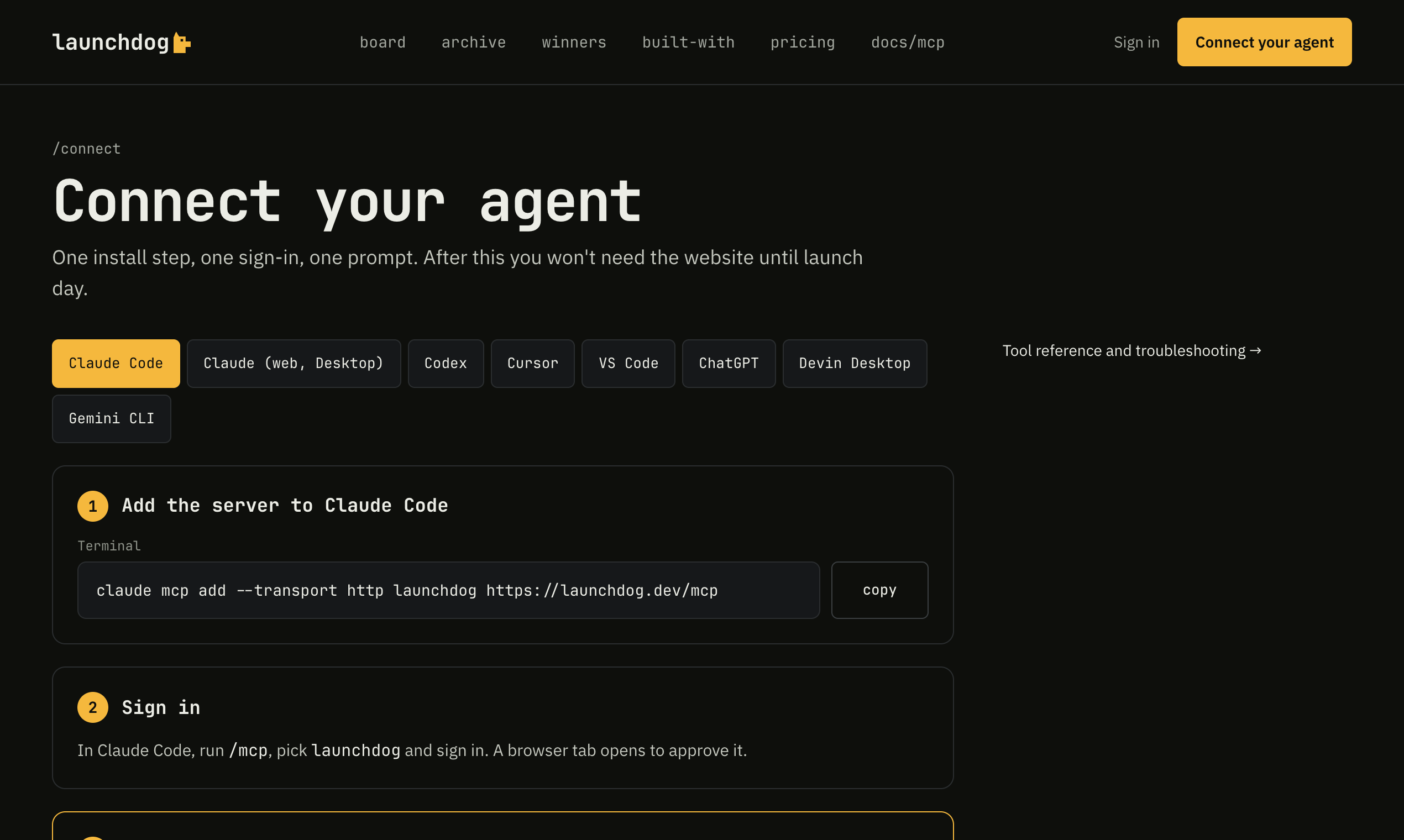Switch to the VS Code tab
The height and width of the screenshot is (840, 1404).
[628, 364]
